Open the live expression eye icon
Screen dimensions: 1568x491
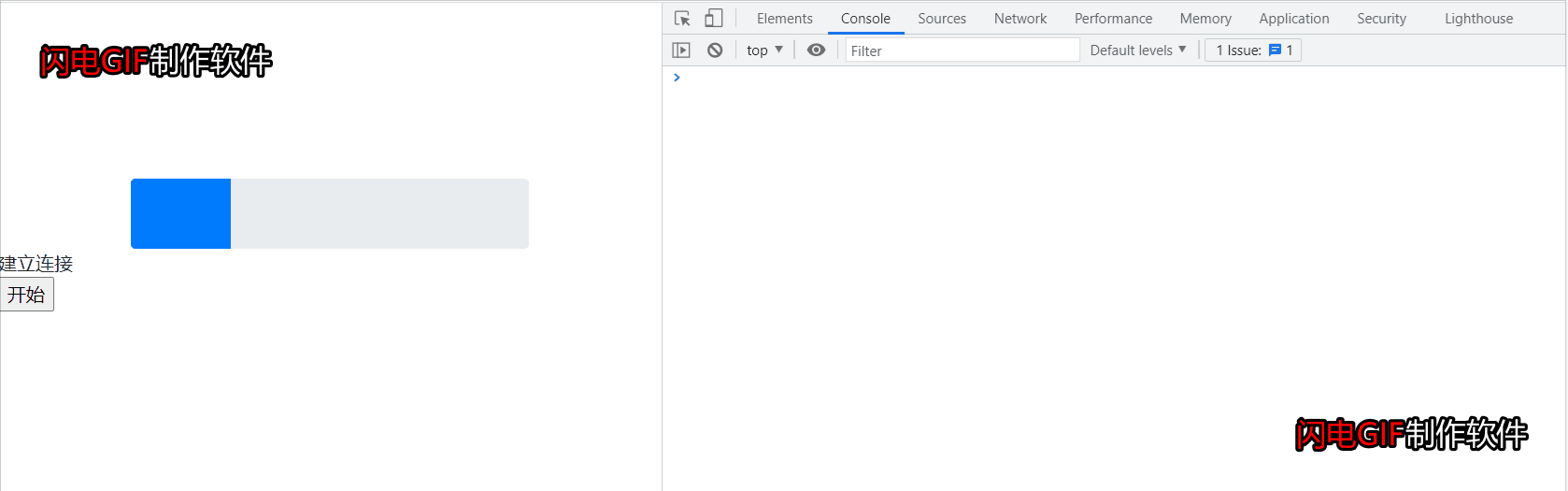point(816,51)
